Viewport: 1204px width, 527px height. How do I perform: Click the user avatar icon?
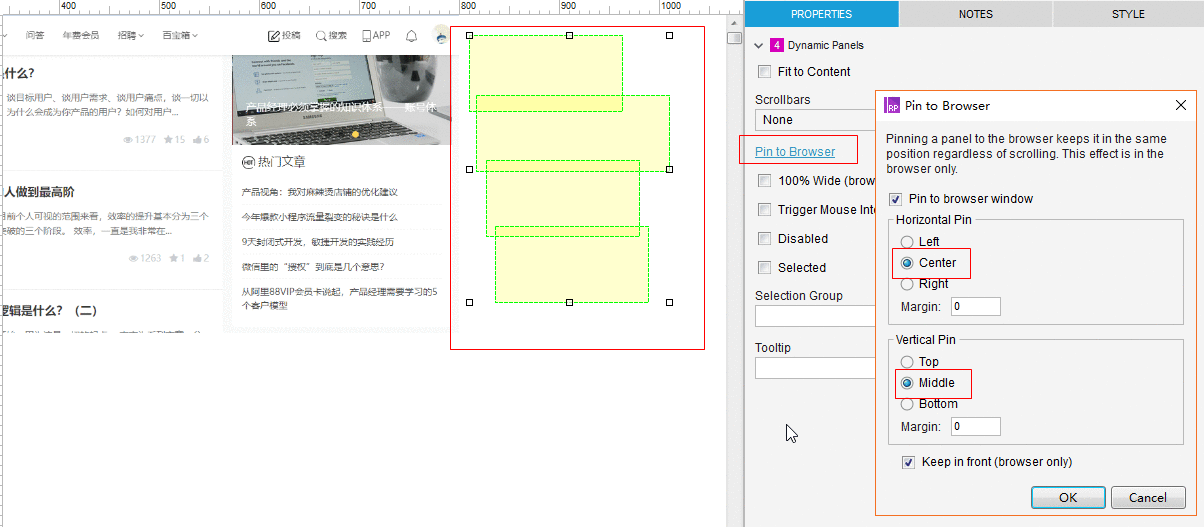441,36
